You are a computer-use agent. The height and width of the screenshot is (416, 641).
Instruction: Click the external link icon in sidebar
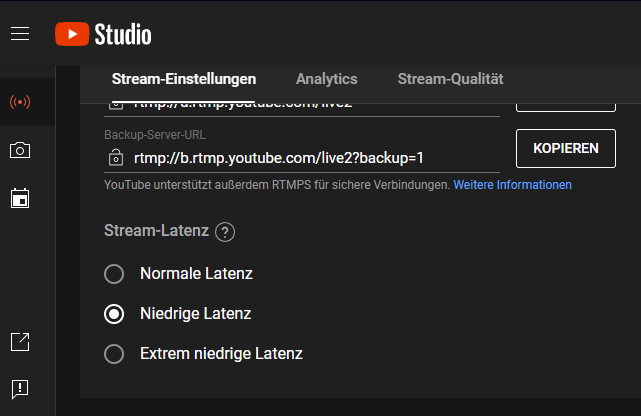[x=20, y=342]
